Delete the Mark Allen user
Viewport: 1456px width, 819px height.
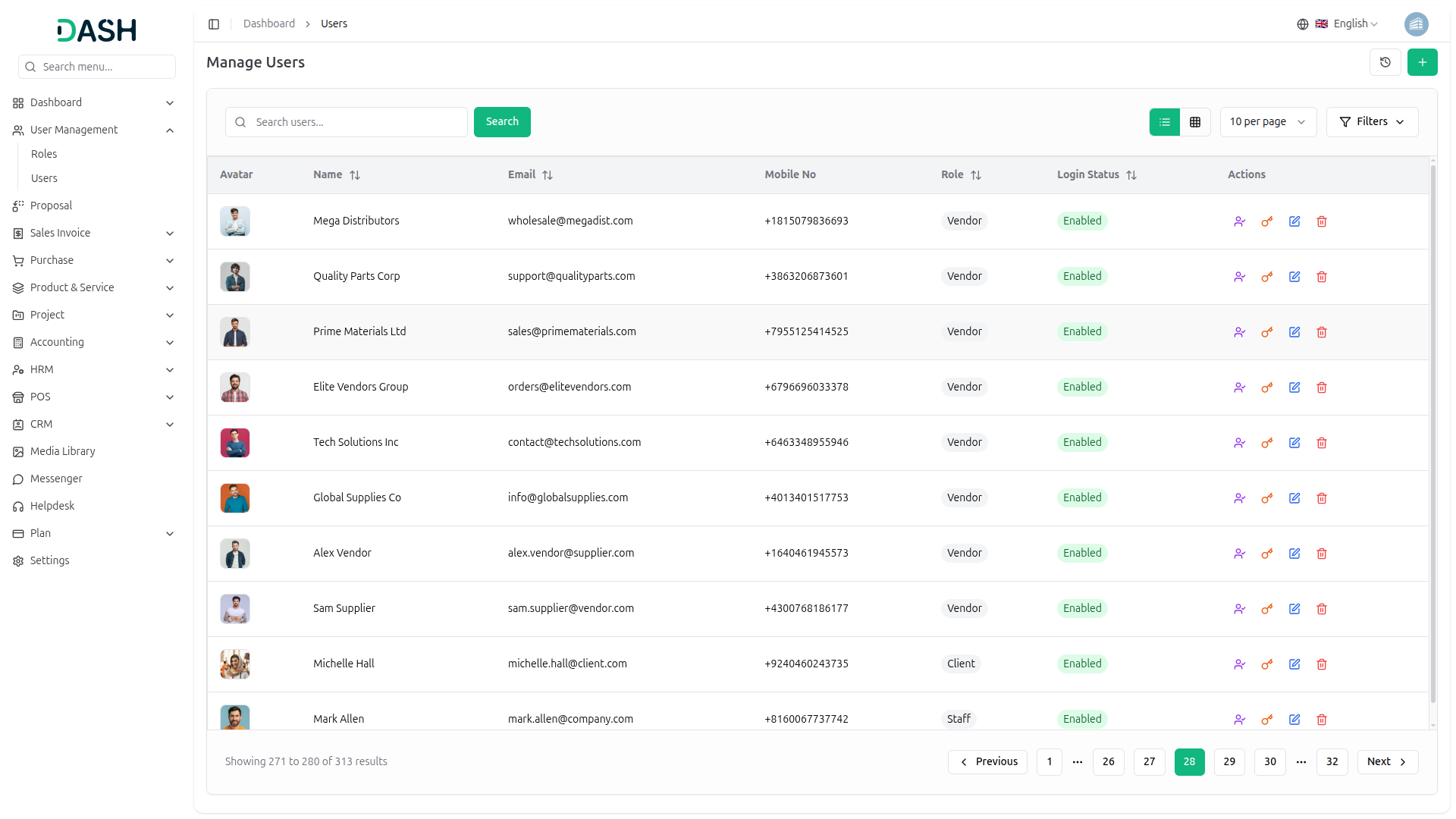1321,720
